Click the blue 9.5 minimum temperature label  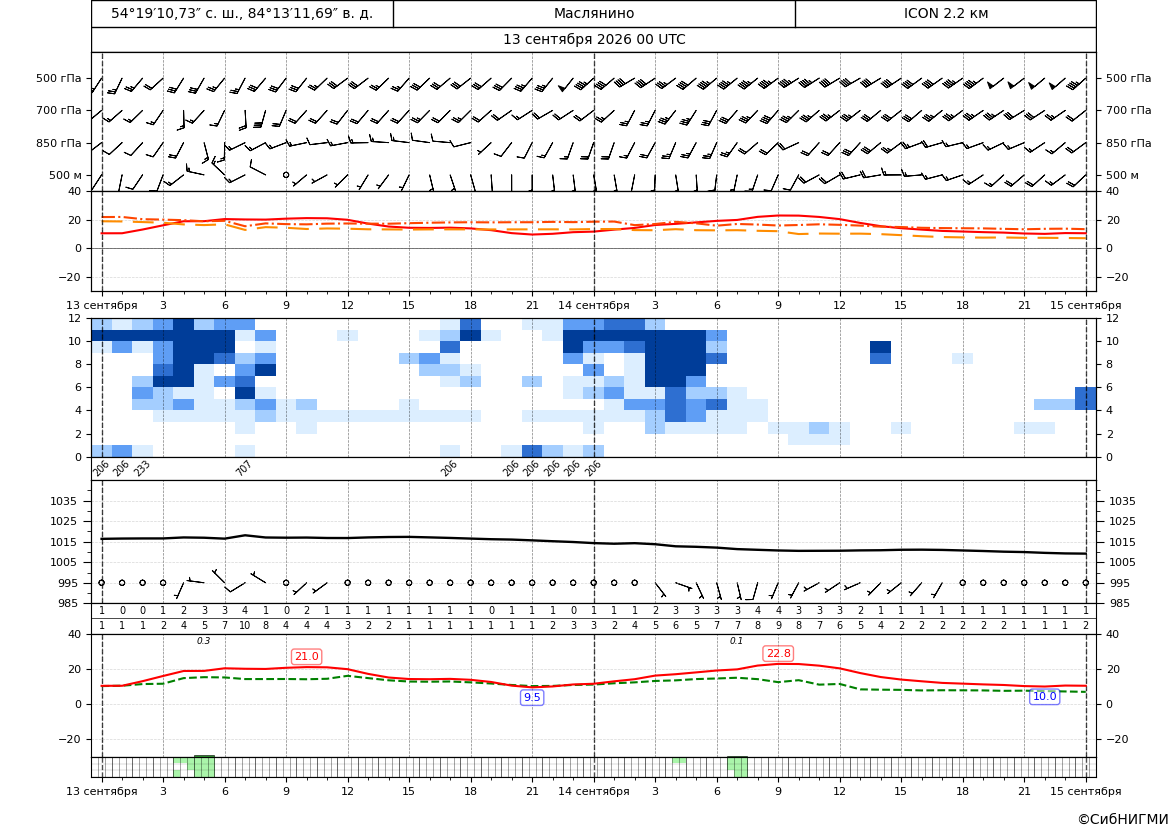pos(532,697)
